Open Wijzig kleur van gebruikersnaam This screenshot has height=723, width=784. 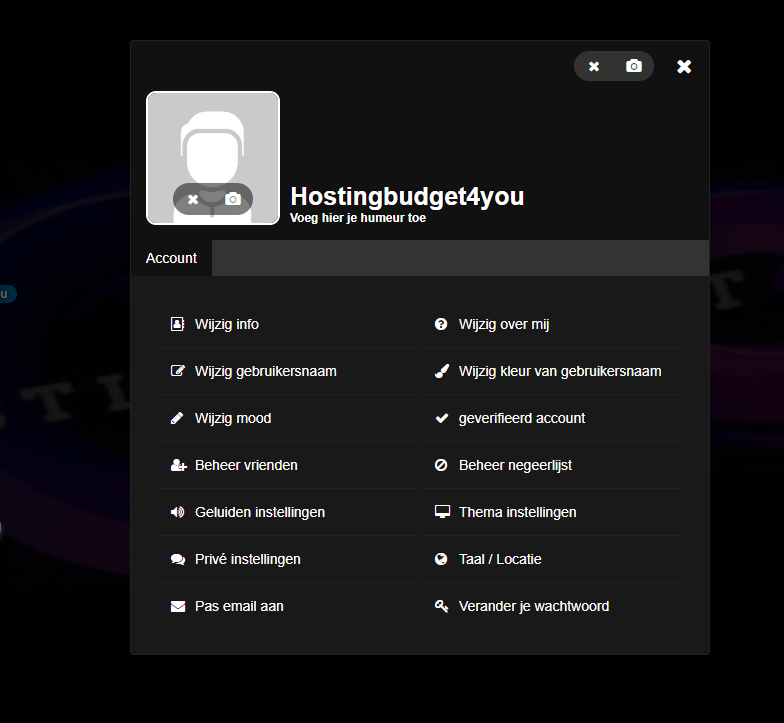[x=560, y=371]
